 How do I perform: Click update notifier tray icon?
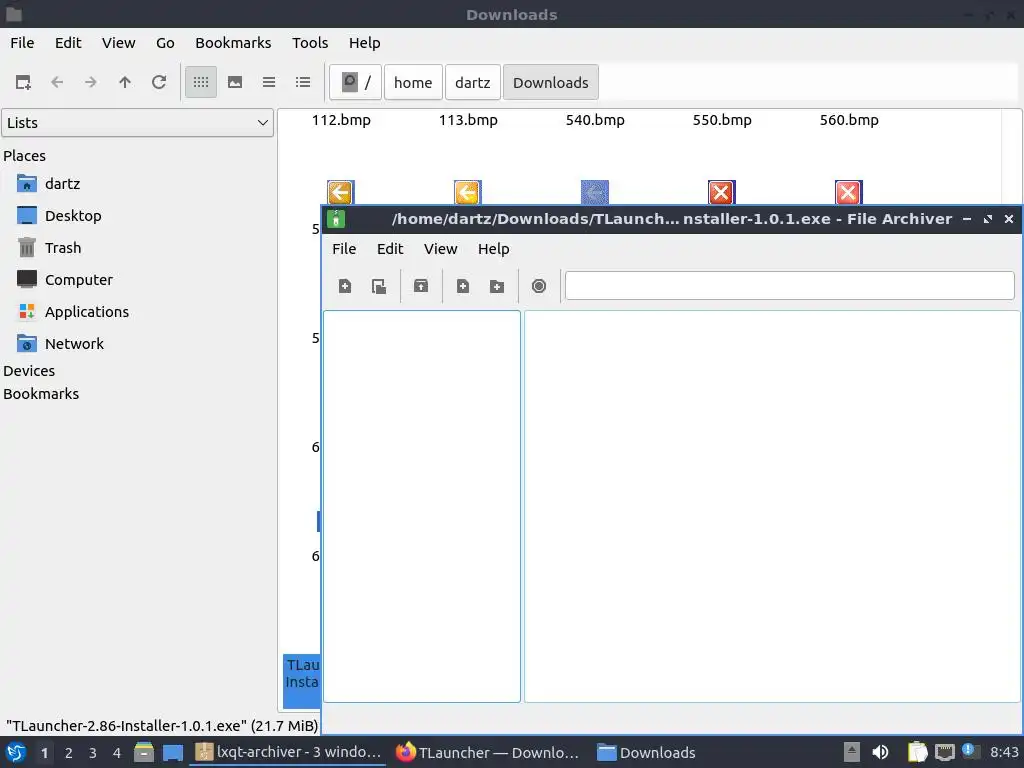point(970,751)
